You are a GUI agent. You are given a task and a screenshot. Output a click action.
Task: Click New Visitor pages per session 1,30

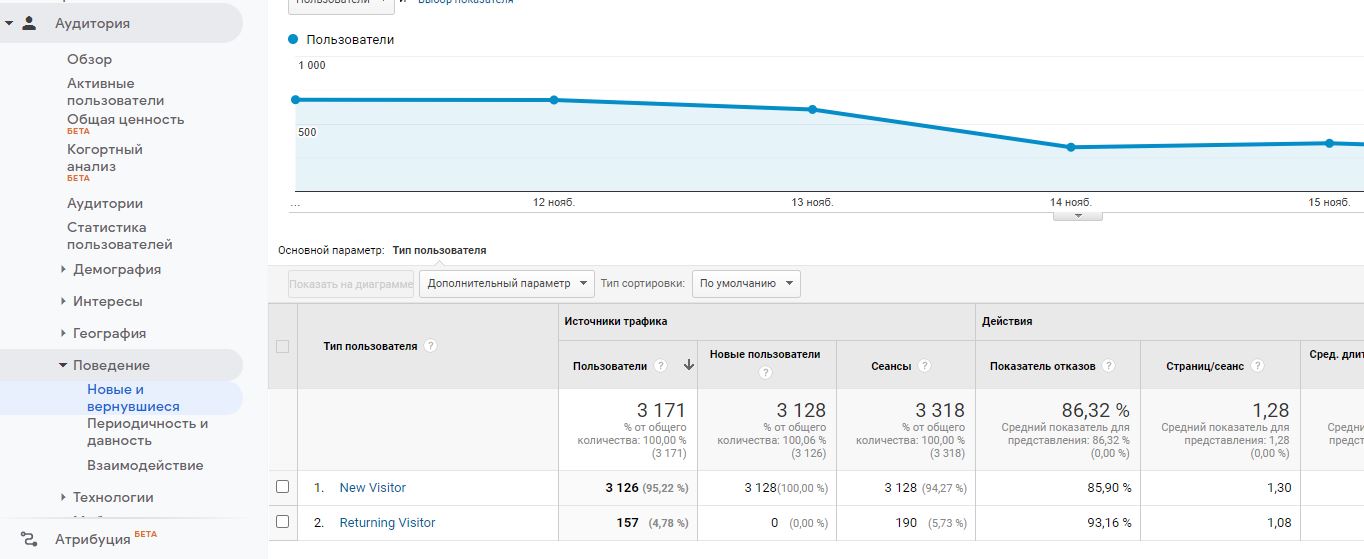[1279, 487]
